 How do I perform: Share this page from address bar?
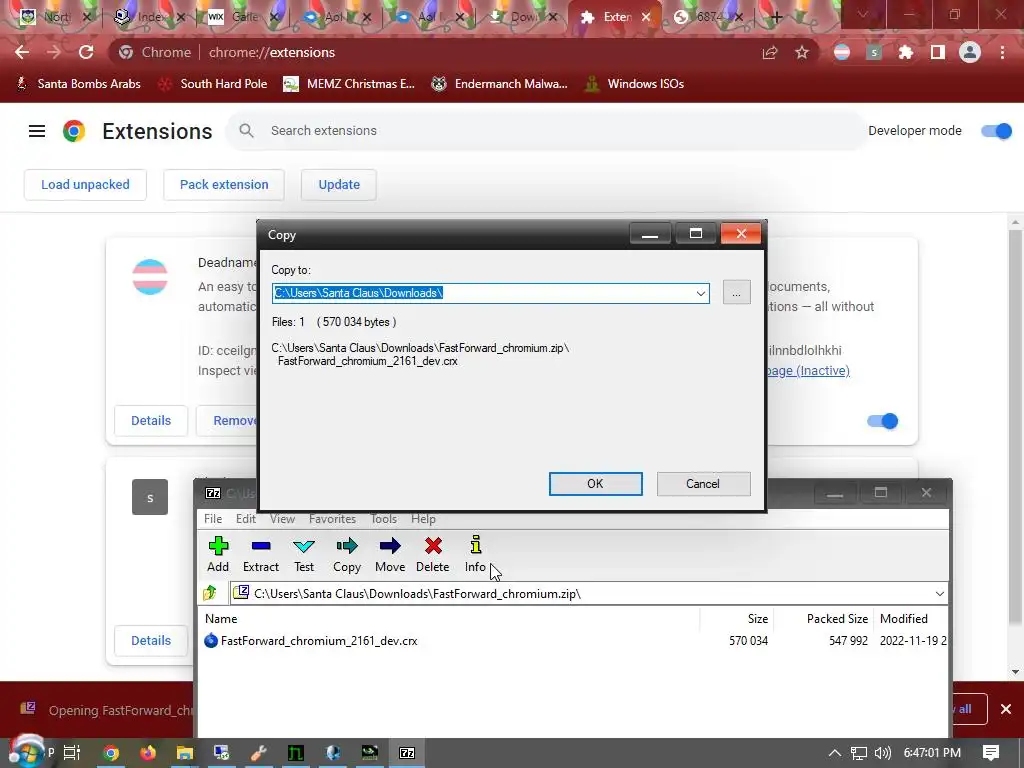pos(770,52)
